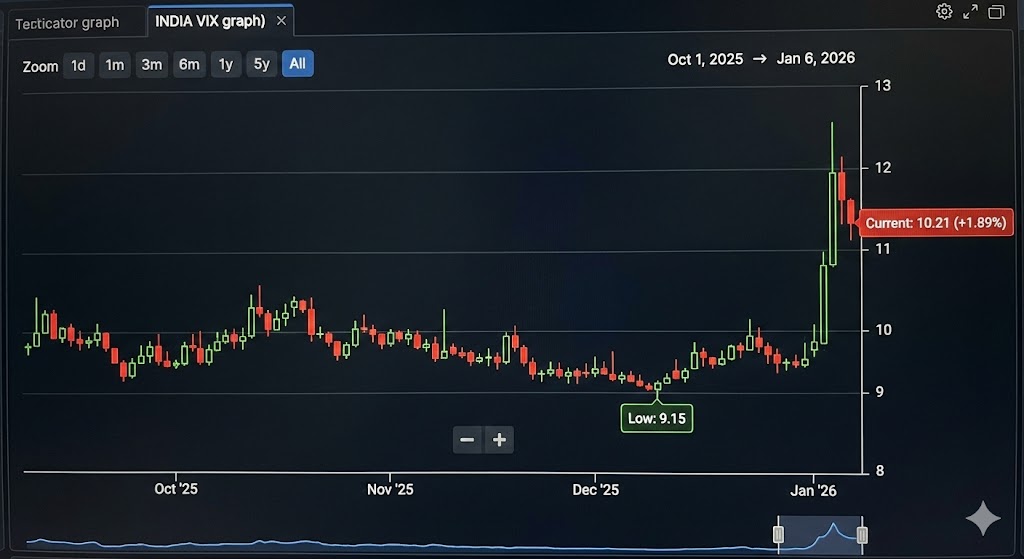Image resolution: width=1024 pixels, height=559 pixels.
Task: Switch to the Tecticator graph tab
Action: 67,22
